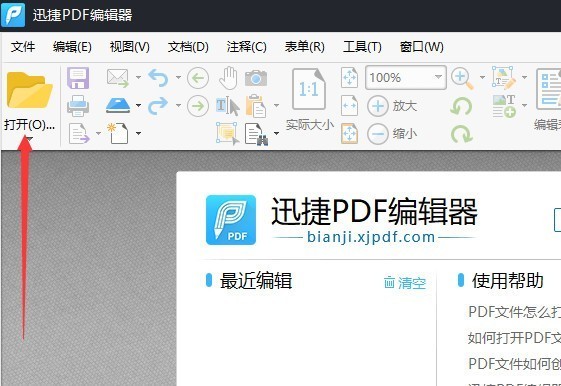Expand the paste icon dropdown arrow
Image resolution: width=561 pixels, height=386 pixels.
tap(276, 105)
